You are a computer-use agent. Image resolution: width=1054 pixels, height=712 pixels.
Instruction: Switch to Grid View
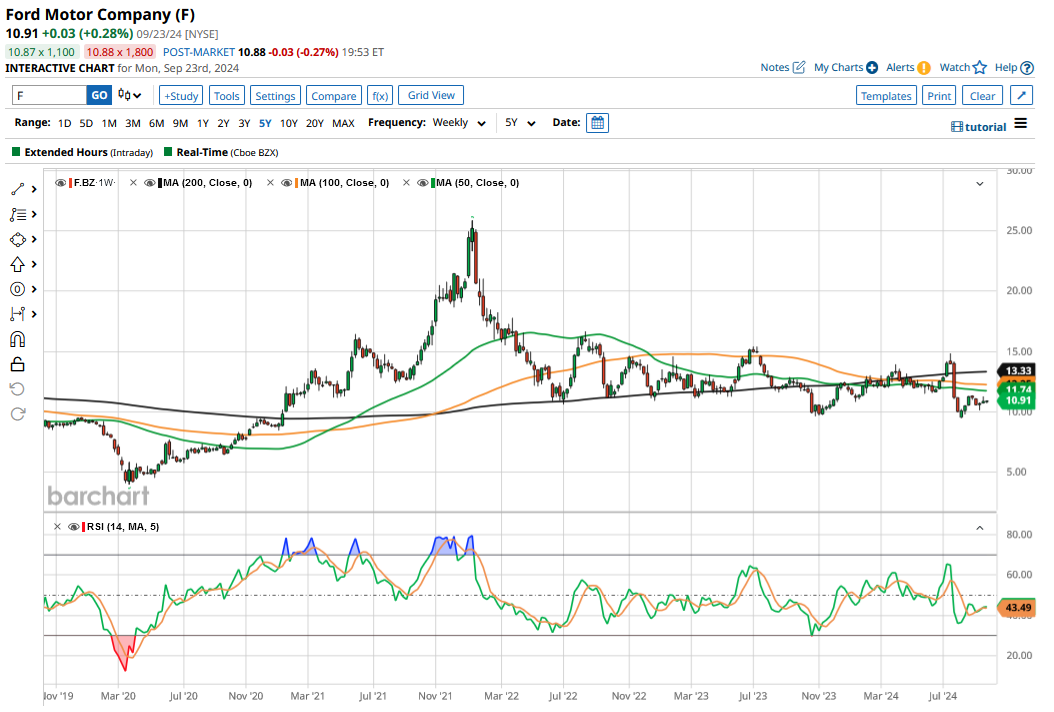tap(431, 95)
